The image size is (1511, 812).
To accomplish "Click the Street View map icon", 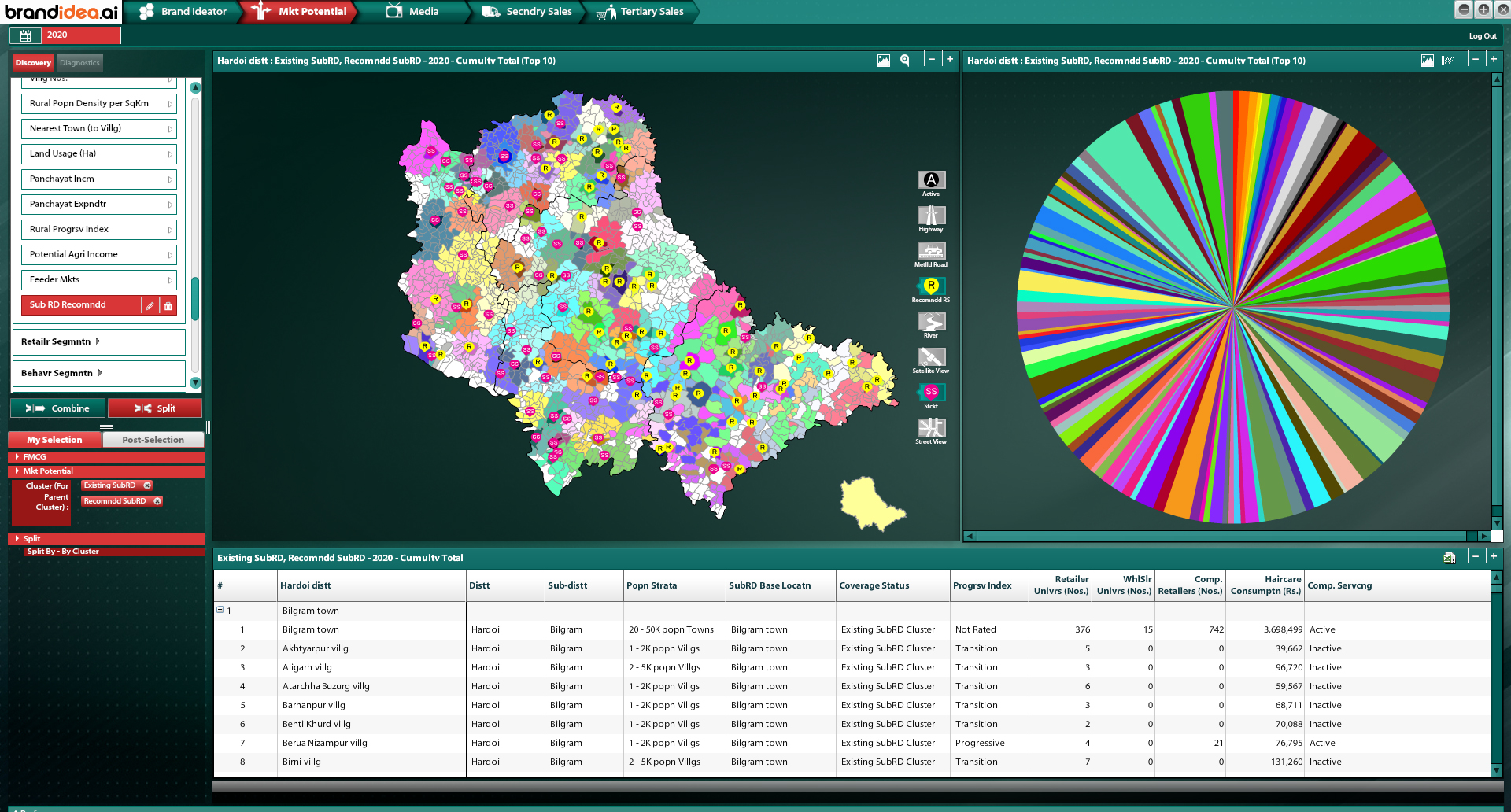I will [930, 428].
